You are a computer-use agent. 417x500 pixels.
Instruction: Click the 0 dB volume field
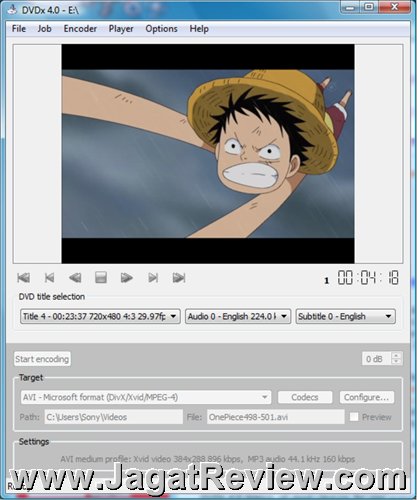[377, 359]
